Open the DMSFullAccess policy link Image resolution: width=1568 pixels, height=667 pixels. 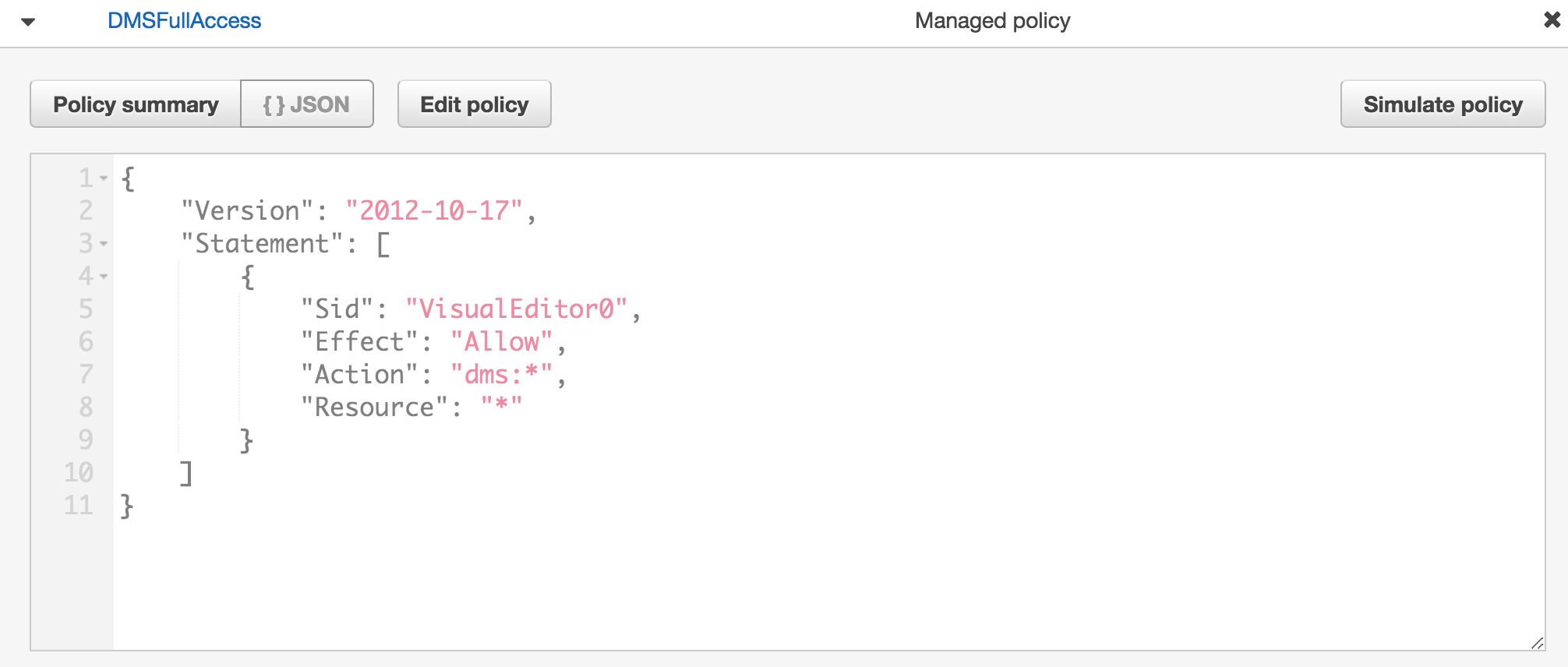(x=184, y=21)
